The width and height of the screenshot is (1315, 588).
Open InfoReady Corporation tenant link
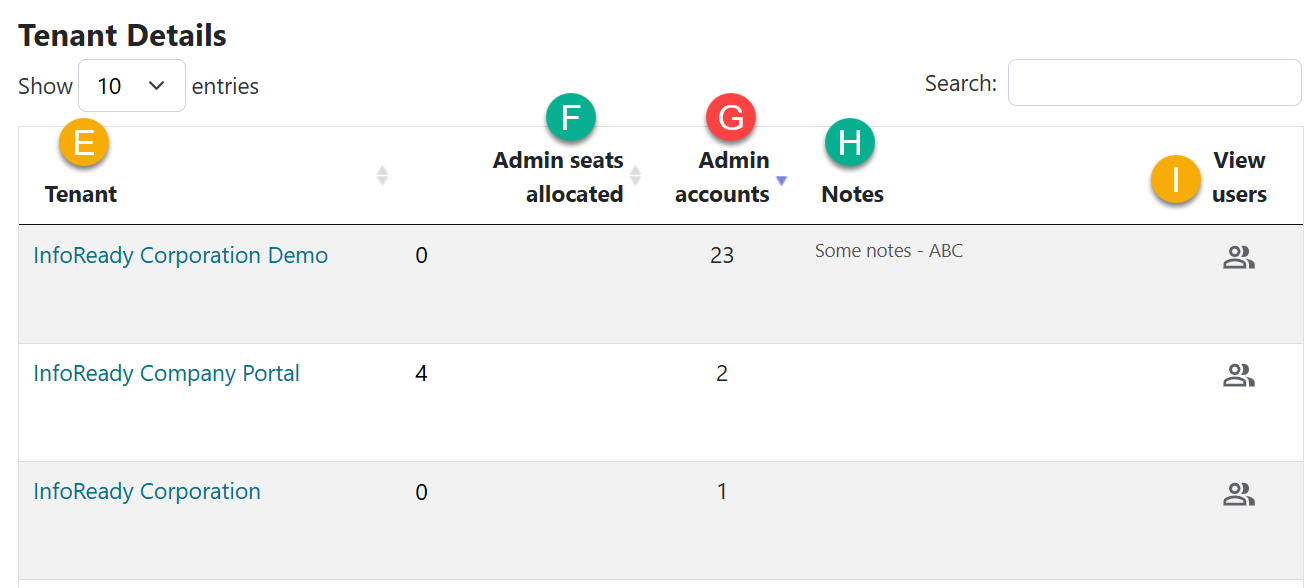tap(147, 491)
